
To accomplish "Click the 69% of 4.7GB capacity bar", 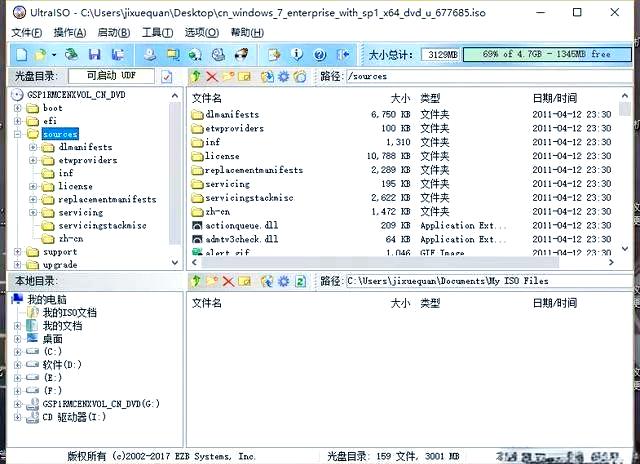I will click(x=547, y=54).
